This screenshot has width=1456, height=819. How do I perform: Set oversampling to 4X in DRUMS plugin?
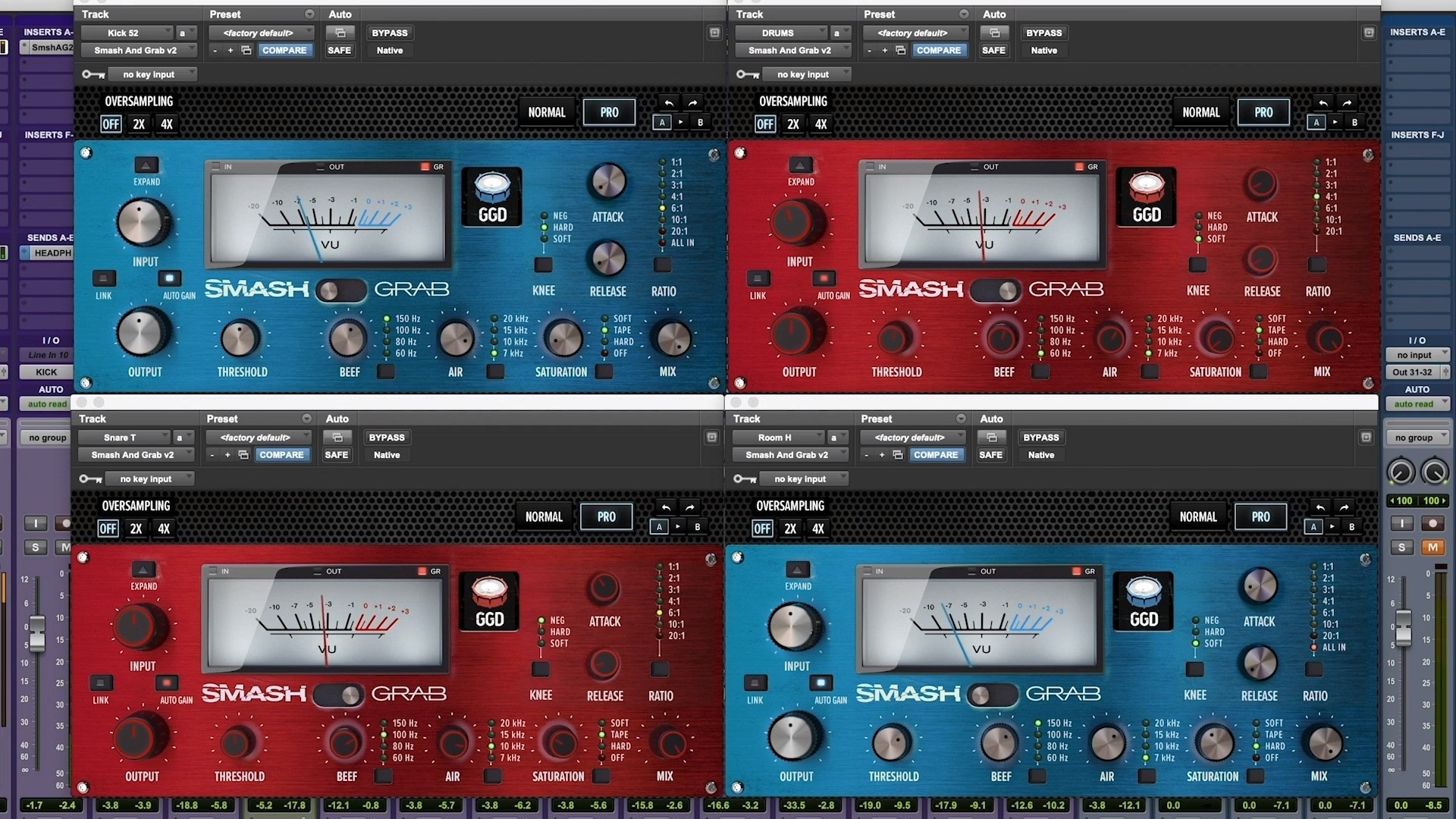point(821,124)
